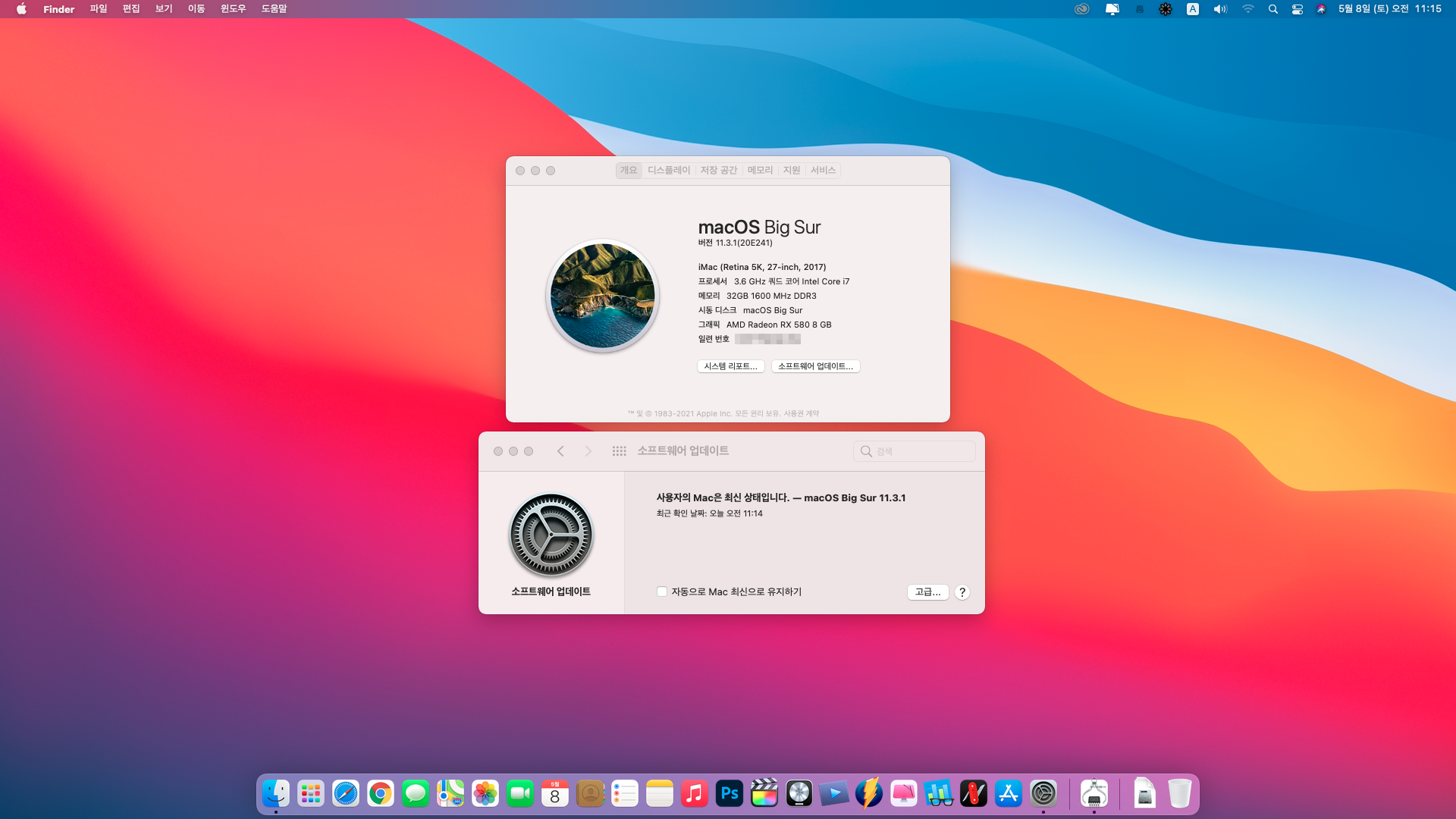Viewport: 1456px width, 819px height.
Task: Select the 개요 tab
Action: [629, 171]
